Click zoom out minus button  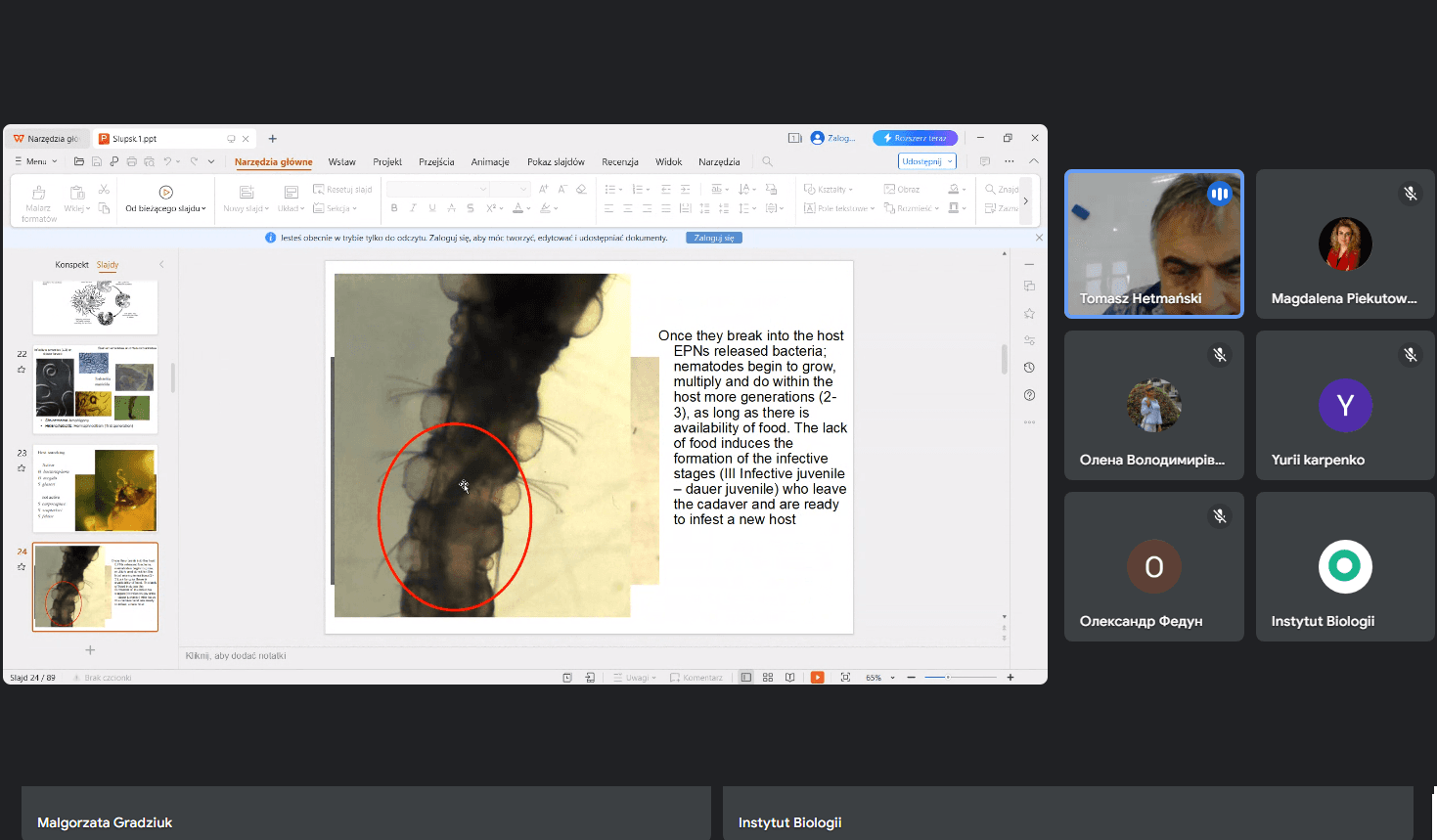911,677
